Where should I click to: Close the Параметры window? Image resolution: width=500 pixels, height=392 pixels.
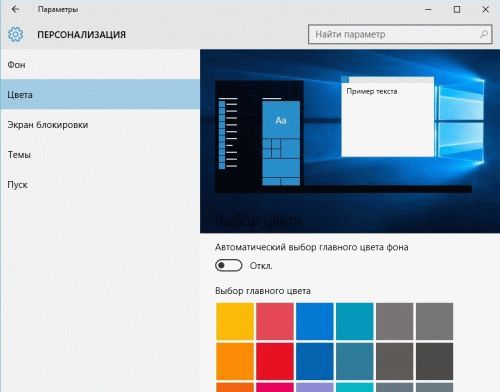[486, 10]
